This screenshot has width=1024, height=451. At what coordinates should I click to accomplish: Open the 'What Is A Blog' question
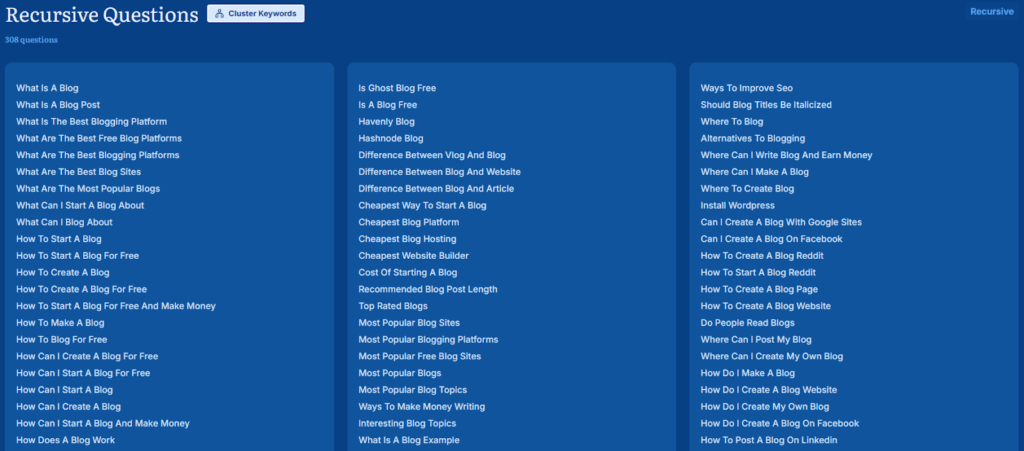[47, 88]
